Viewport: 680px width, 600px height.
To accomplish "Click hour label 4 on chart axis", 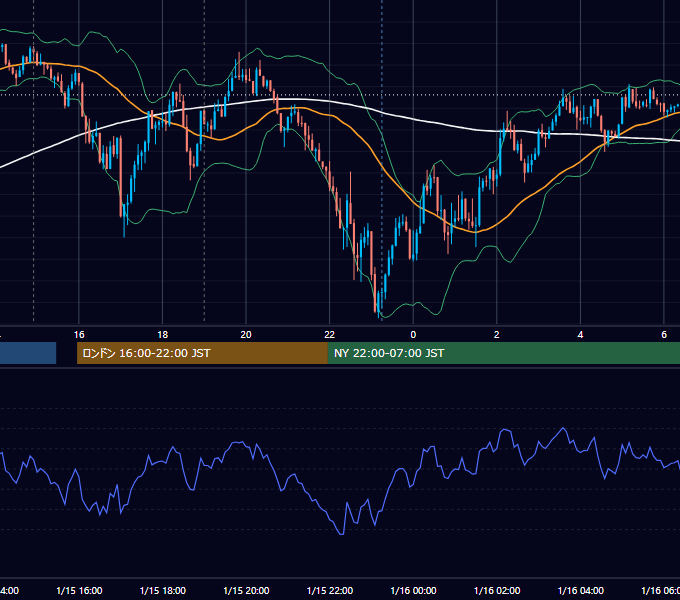I will coord(580,334).
